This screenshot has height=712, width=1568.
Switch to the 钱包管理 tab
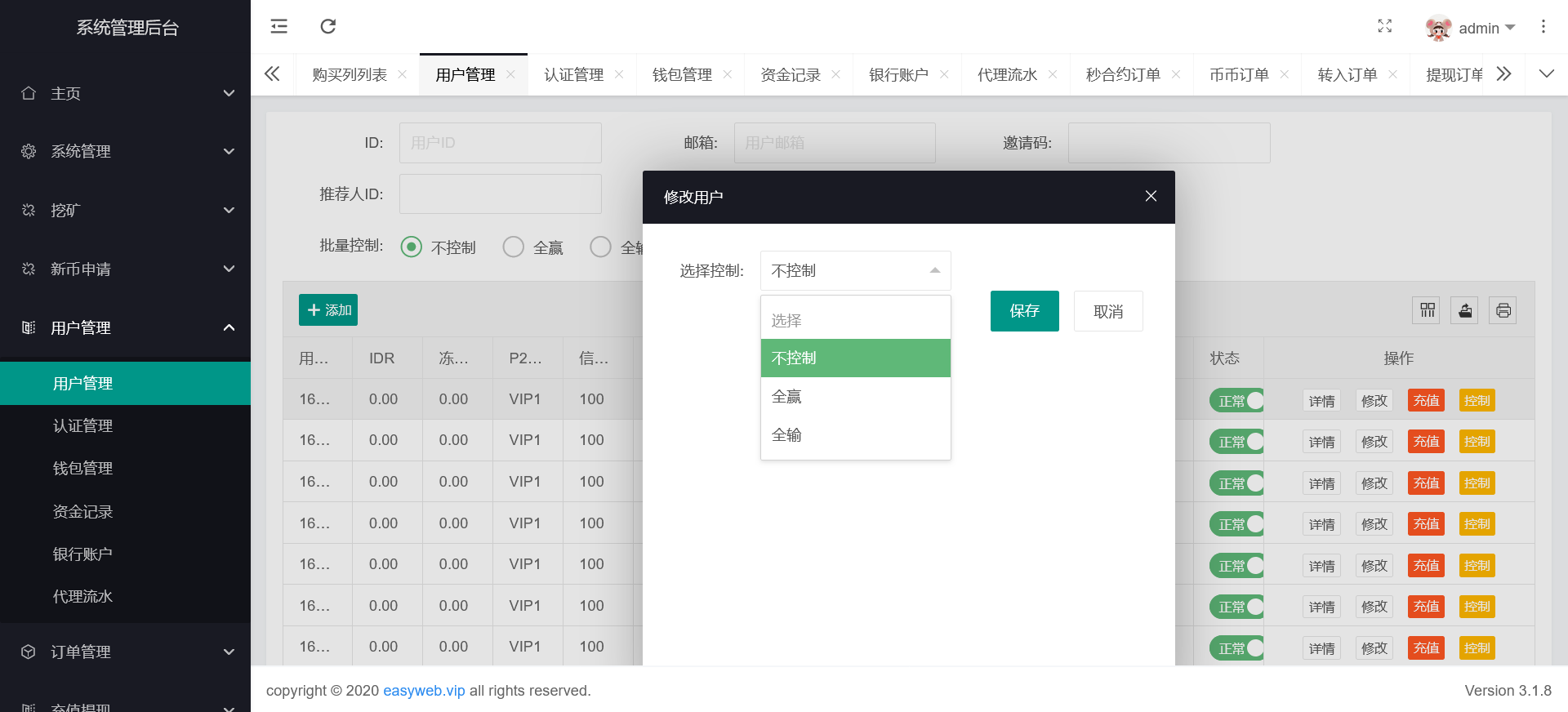(x=682, y=74)
